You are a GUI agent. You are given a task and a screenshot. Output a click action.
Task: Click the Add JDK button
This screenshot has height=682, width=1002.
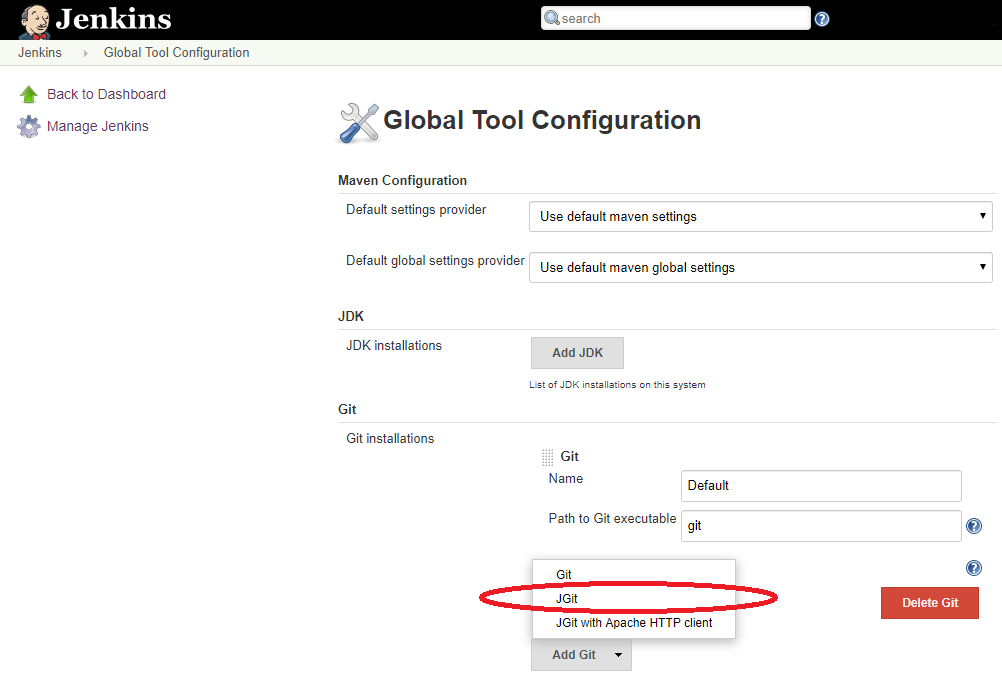tap(577, 353)
